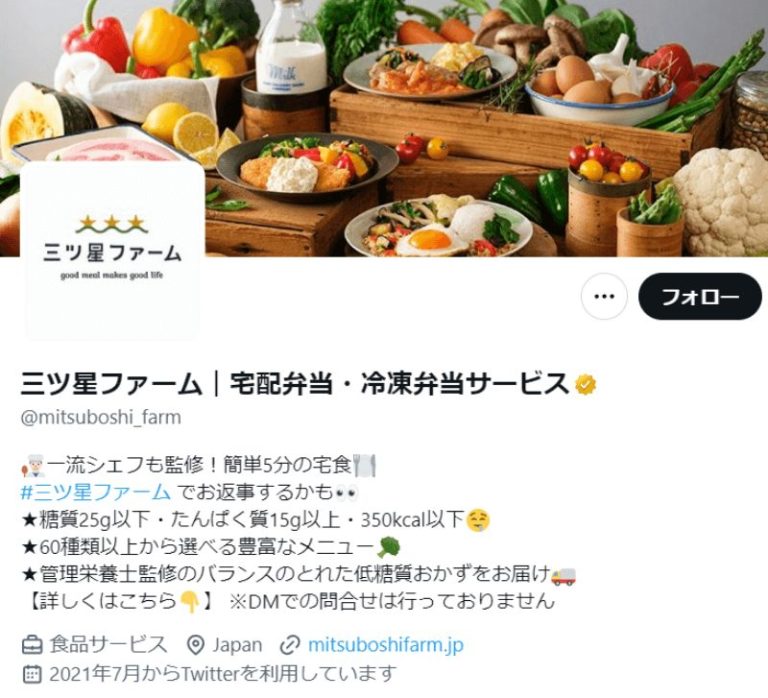
Task: Open the #三ツ星ファーム hashtag link
Action: (96, 492)
